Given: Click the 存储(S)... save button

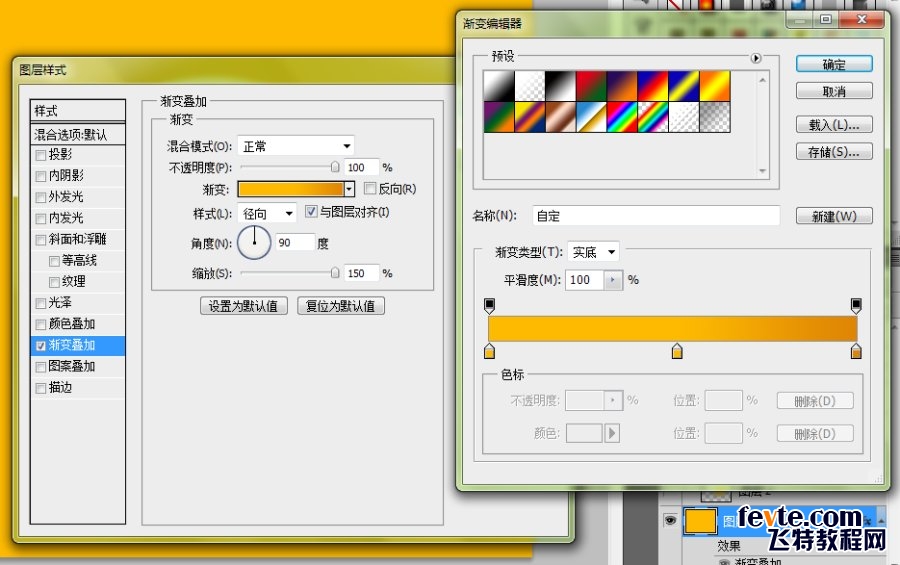Looking at the screenshot, I should tap(834, 152).
